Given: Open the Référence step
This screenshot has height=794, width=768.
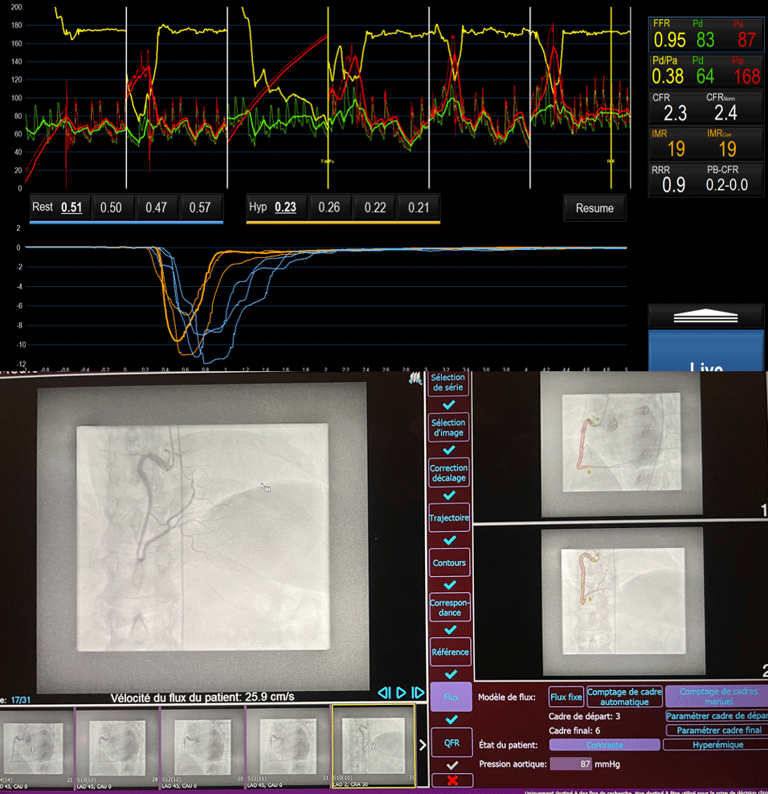Looking at the screenshot, I should 450,652.
